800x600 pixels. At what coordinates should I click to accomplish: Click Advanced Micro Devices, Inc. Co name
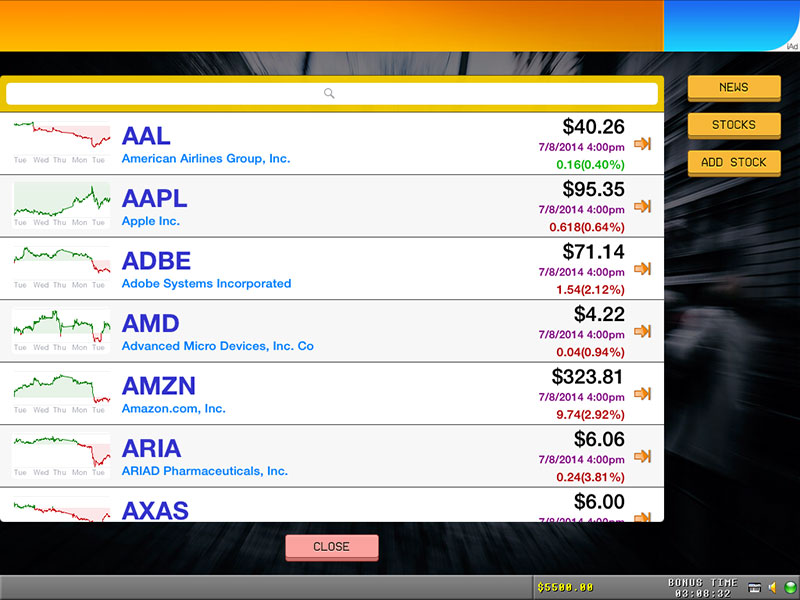tap(217, 346)
